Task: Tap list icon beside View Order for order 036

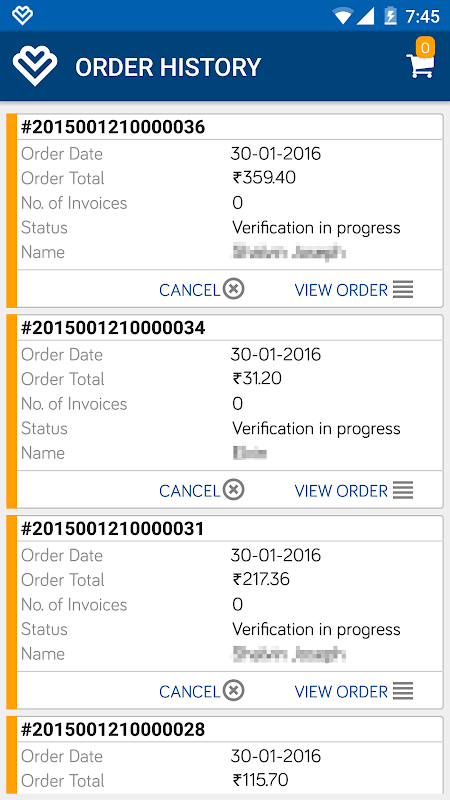Action: (x=403, y=290)
